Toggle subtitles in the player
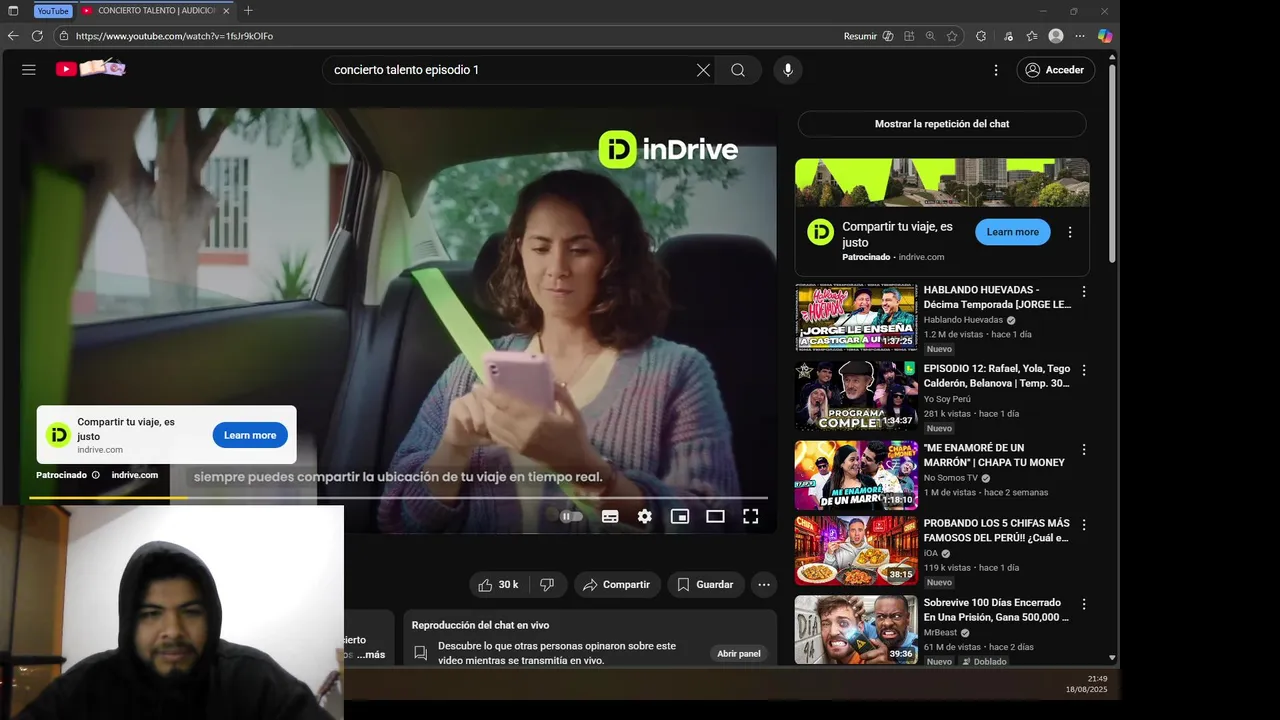Viewport: 1280px width, 720px height. (610, 516)
